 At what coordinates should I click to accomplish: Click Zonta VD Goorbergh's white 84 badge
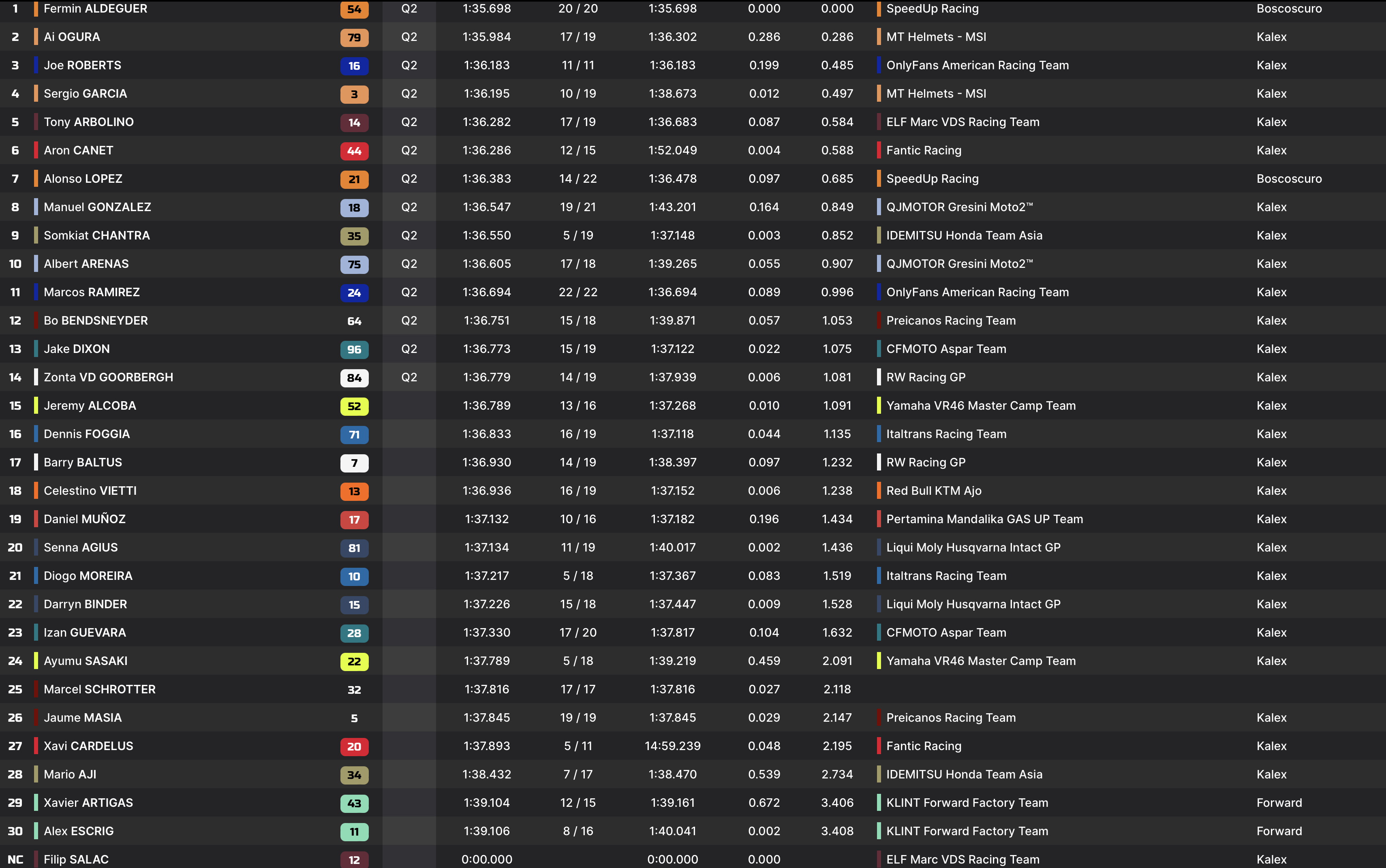[x=354, y=378]
